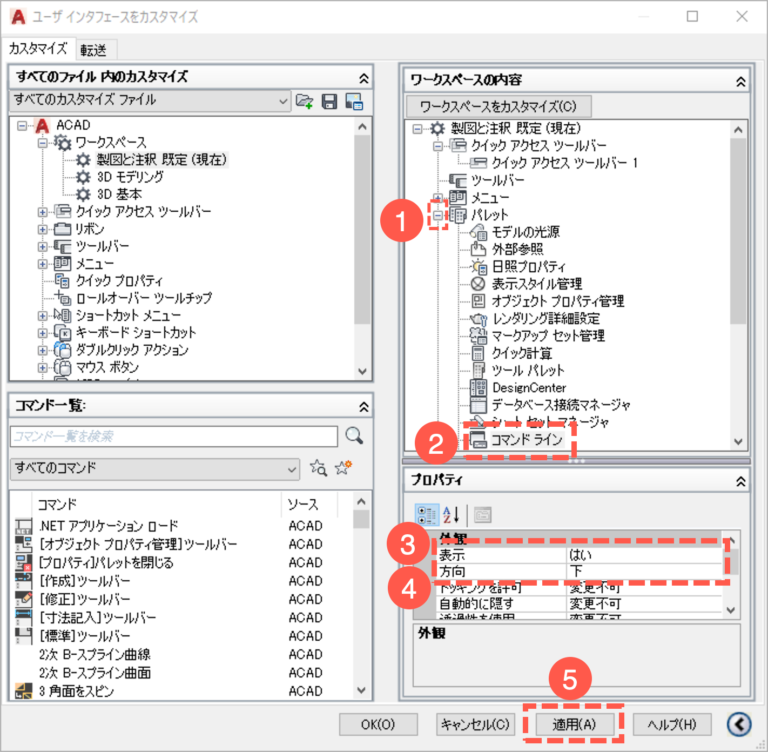768x752 pixels.
Task: Select ツール パレット item in workspace tree
Action: tap(528, 370)
